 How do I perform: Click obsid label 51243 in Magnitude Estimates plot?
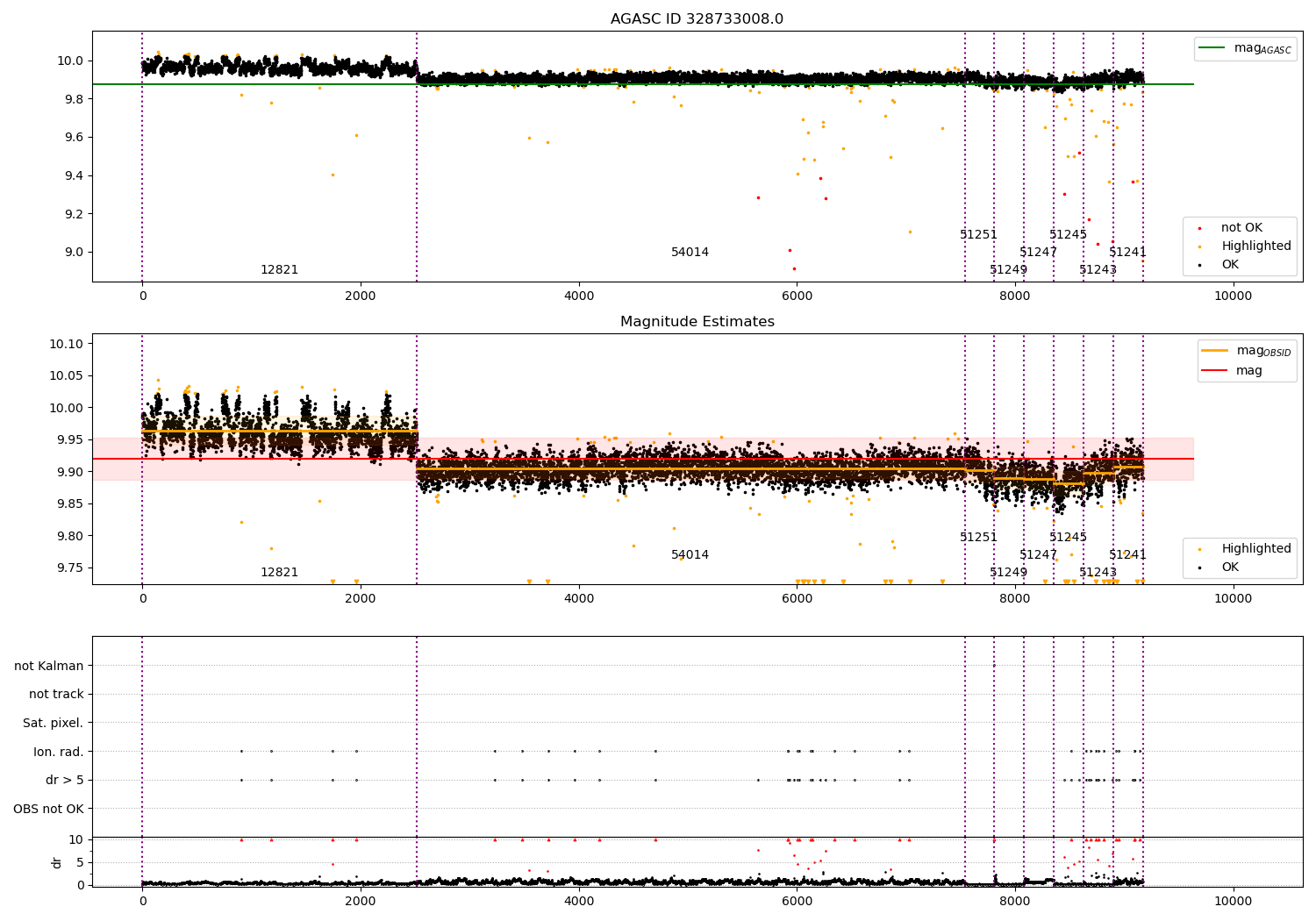pyautogui.click(x=1098, y=573)
